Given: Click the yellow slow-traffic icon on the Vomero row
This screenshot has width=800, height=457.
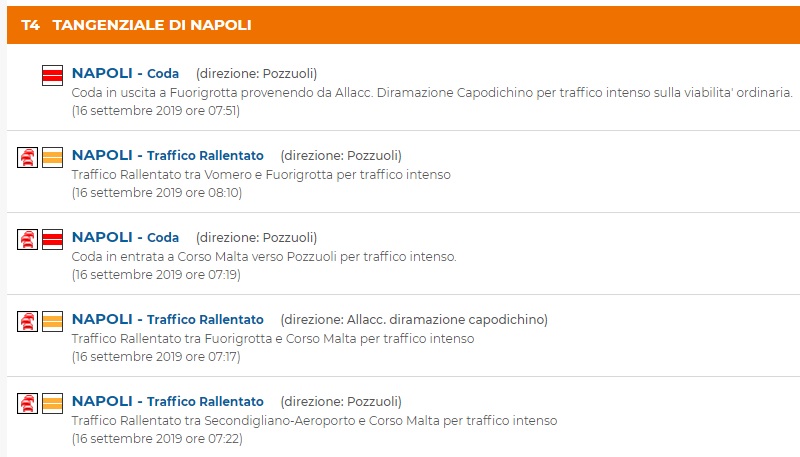Looking at the screenshot, I should tap(53, 157).
